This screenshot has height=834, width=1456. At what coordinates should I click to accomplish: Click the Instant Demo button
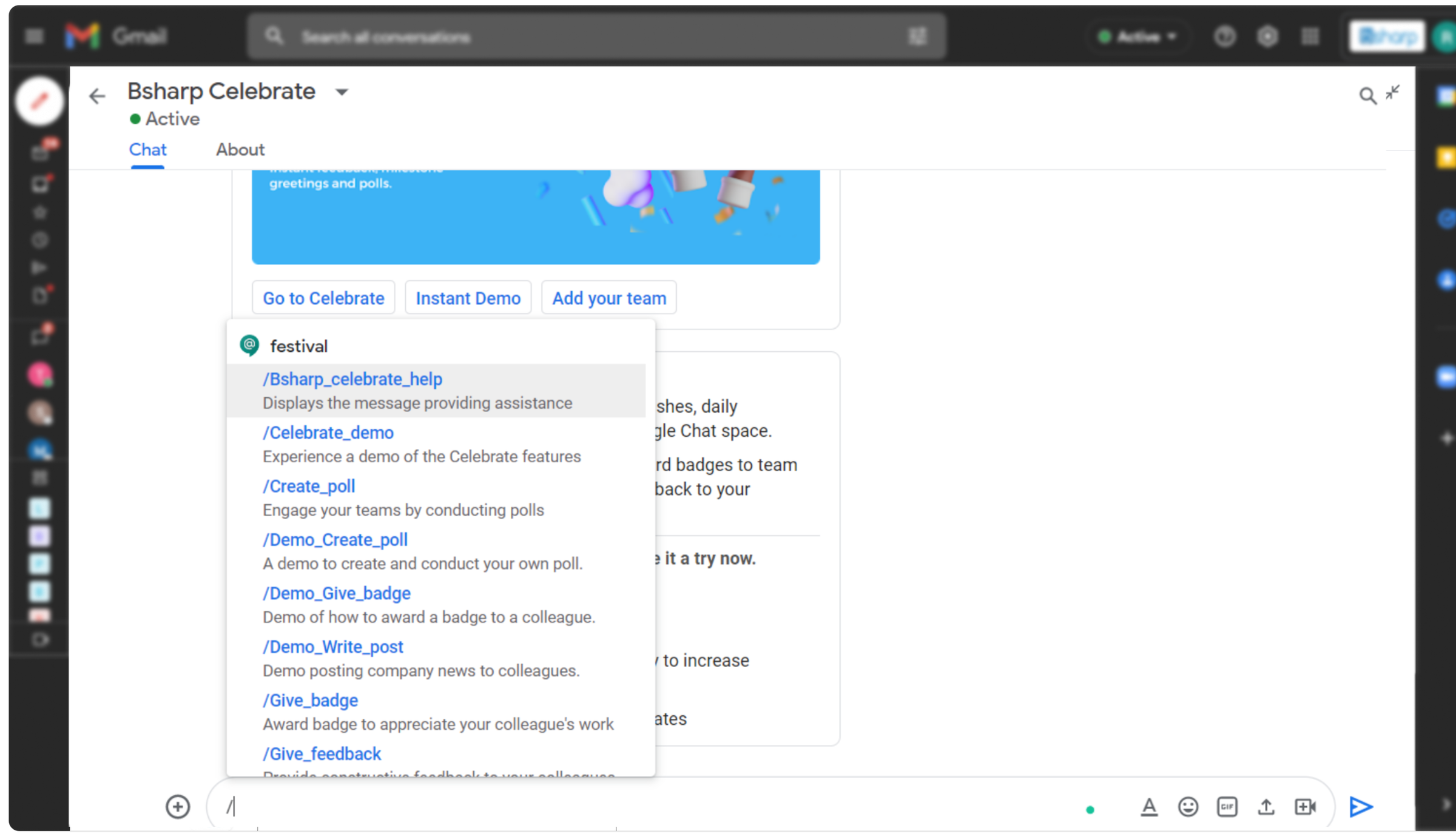(x=468, y=298)
